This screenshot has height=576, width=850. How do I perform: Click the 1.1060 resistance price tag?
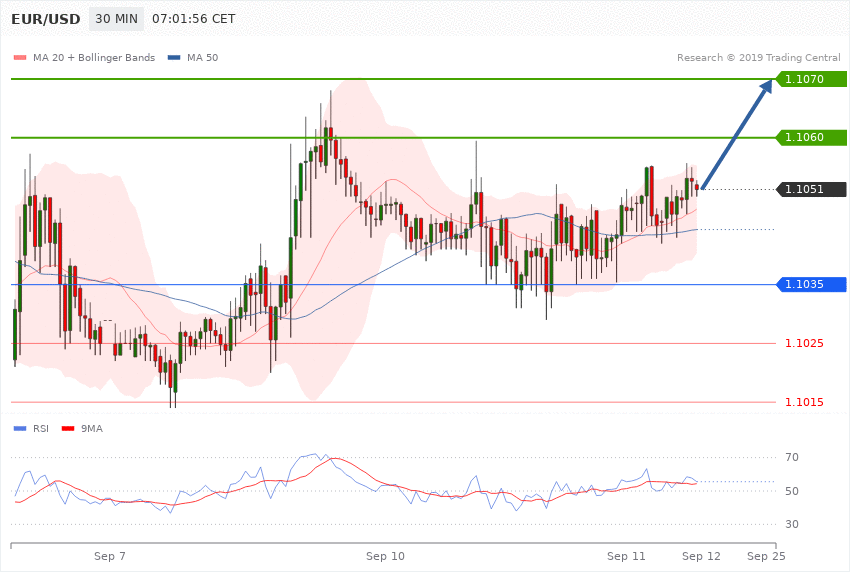(812, 137)
